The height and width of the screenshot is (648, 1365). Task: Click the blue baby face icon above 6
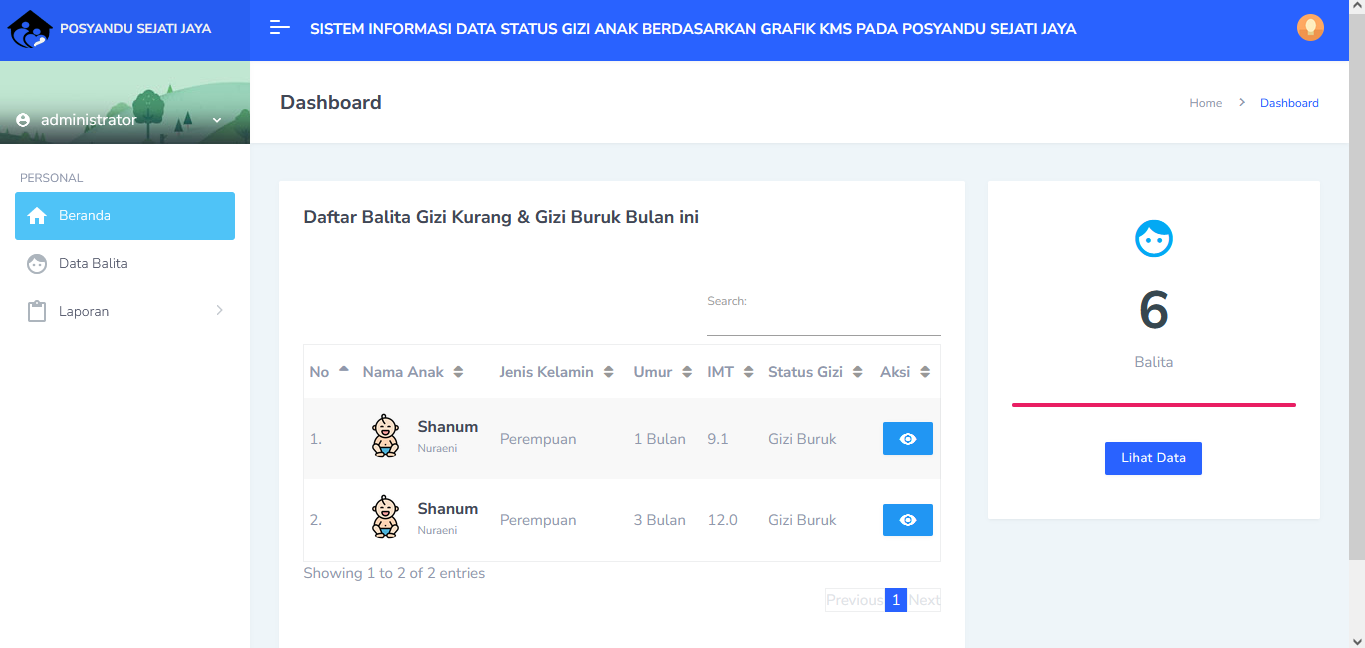coord(1153,239)
